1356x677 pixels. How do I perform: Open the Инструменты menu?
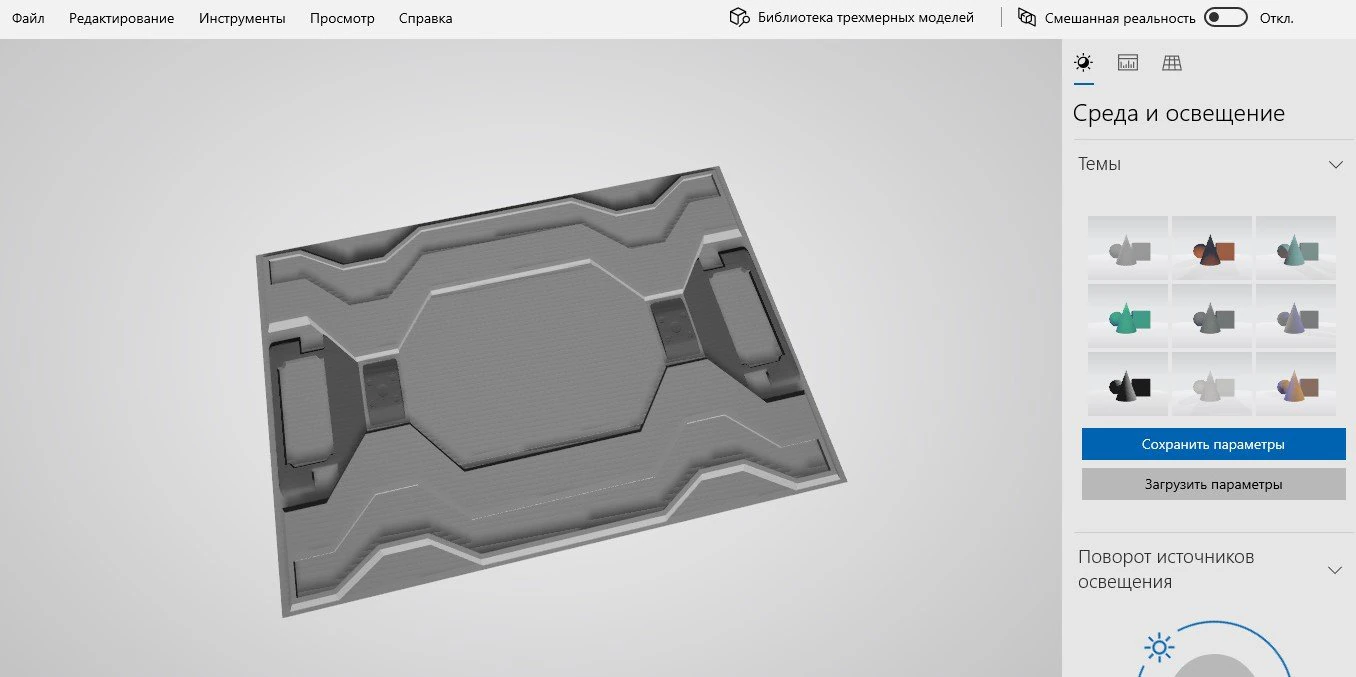242,18
